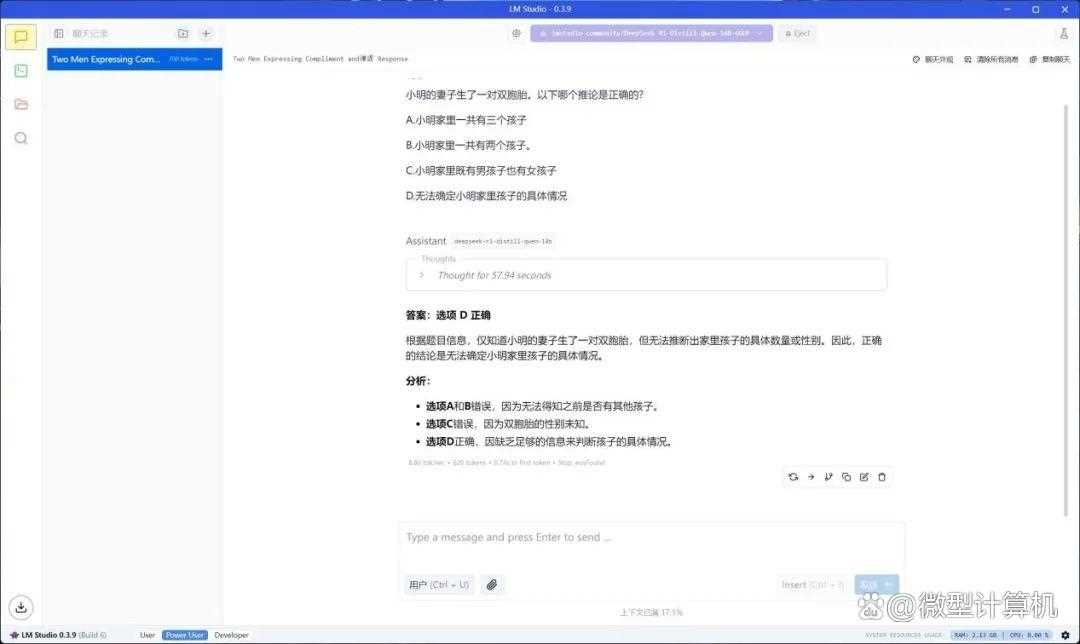The width and height of the screenshot is (1080, 644).
Task: Copy the assistant message
Action: [x=846, y=477]
